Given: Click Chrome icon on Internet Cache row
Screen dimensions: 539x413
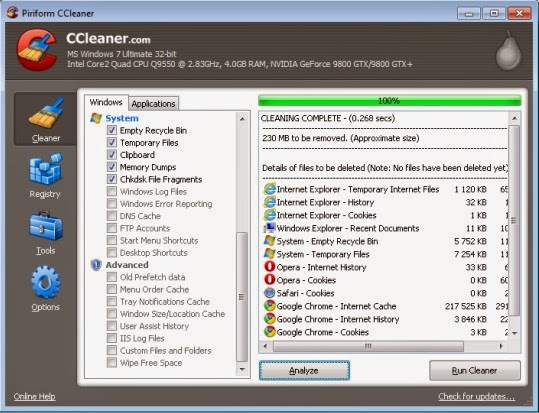Looking at the screenshot, I should pyautogui.click(x=270, y=306).
